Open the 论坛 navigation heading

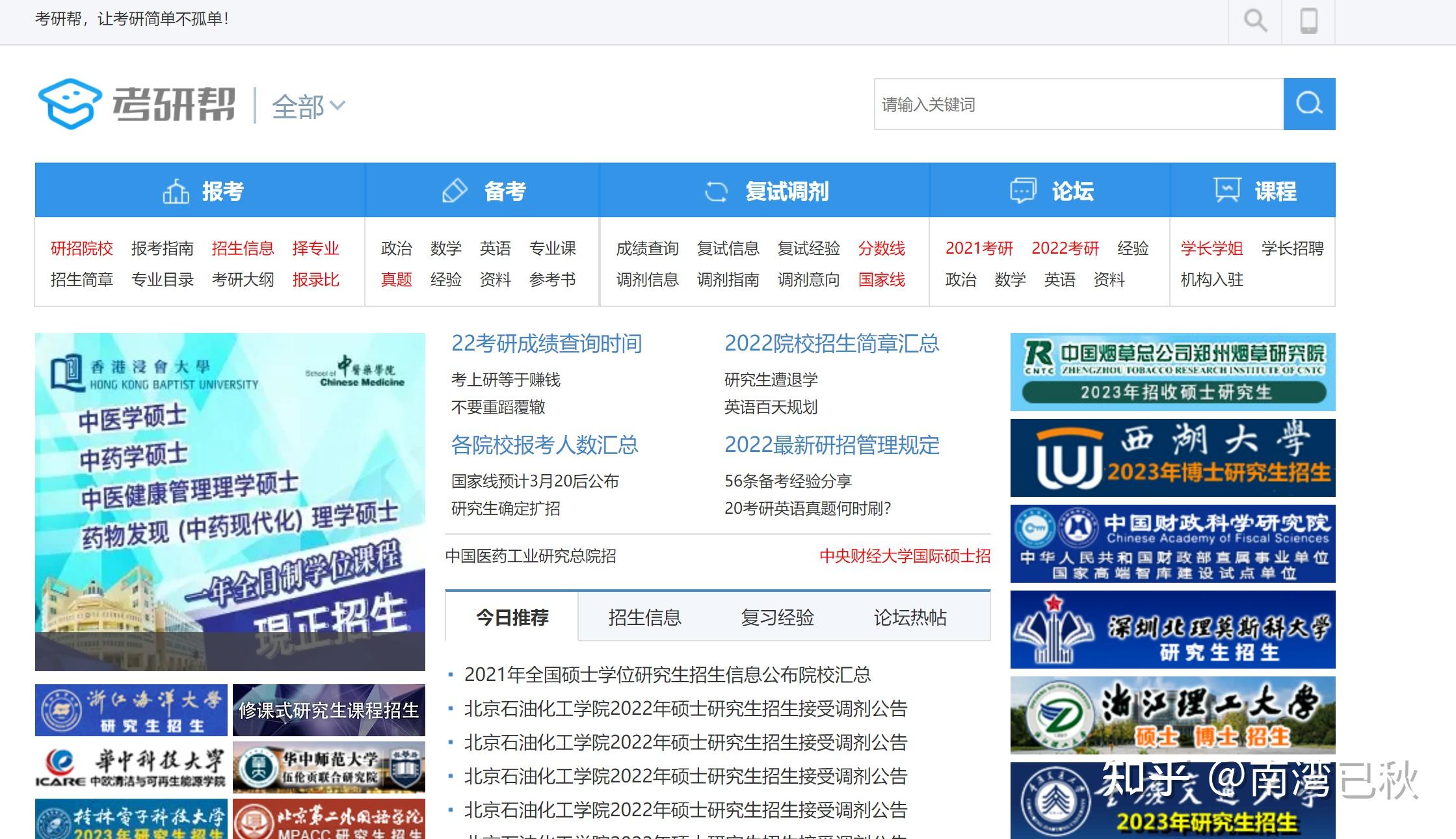coord(1073,191)
